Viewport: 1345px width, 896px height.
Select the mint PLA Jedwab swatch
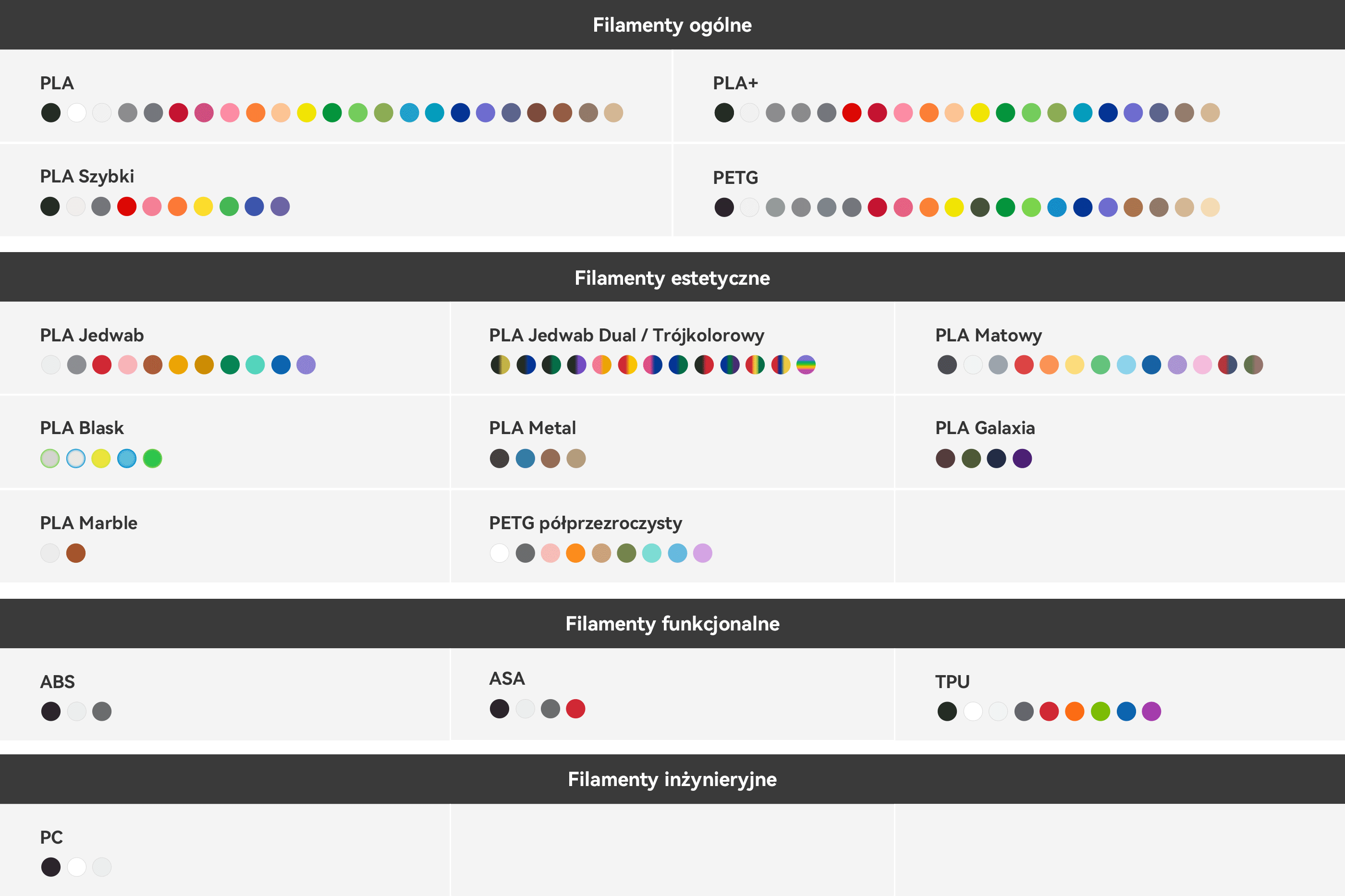(x=255, y=364)
